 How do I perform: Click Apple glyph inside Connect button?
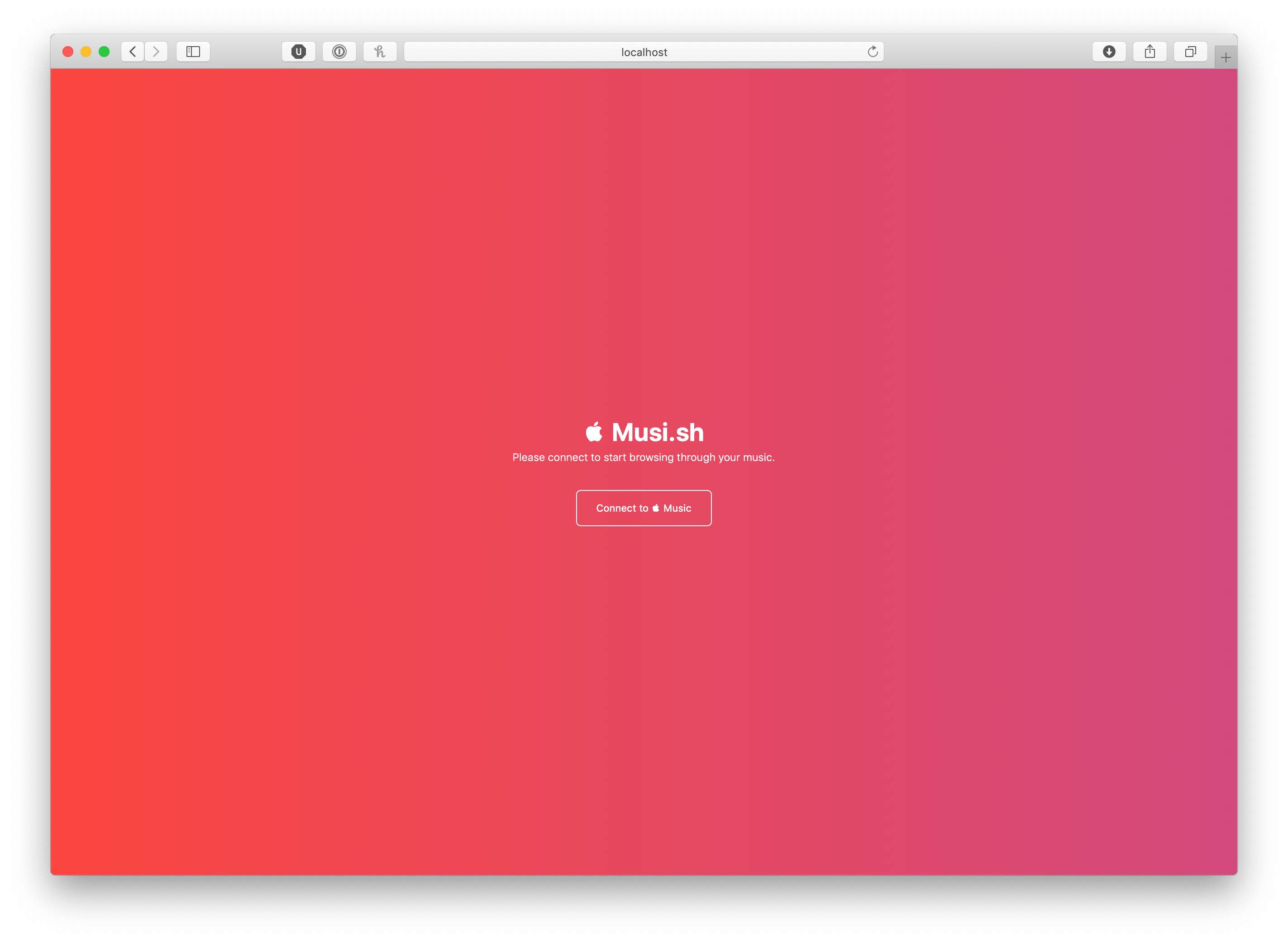[655, 508]
